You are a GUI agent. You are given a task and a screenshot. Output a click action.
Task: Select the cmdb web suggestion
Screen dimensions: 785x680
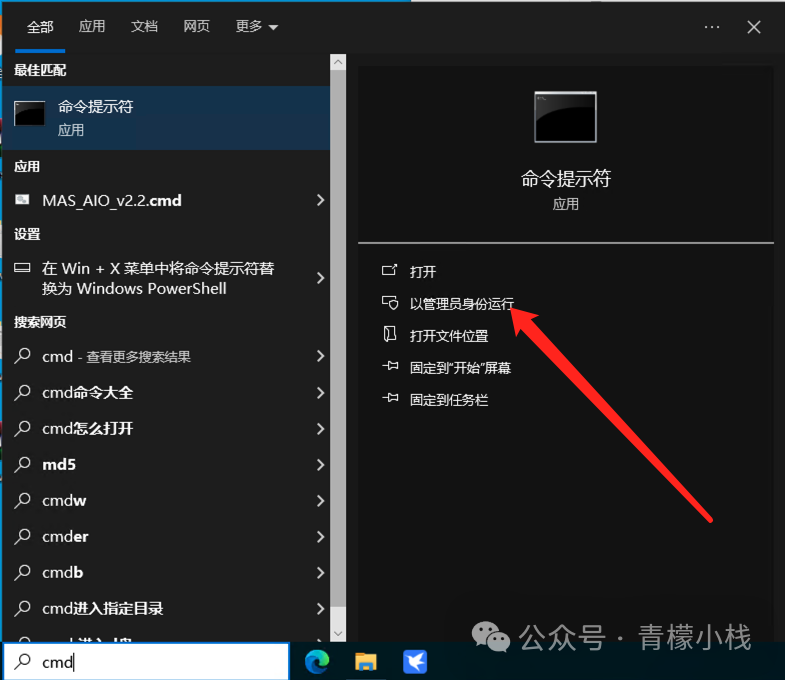[x=63, y=572]
